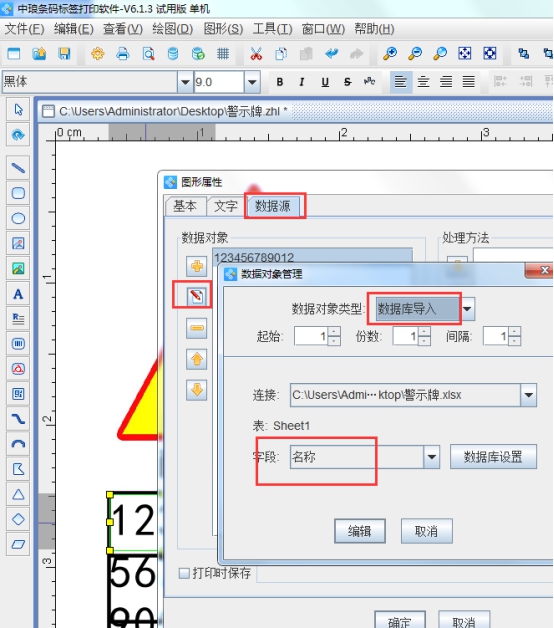Copy selection with the copy icon

tap(281, 53)
